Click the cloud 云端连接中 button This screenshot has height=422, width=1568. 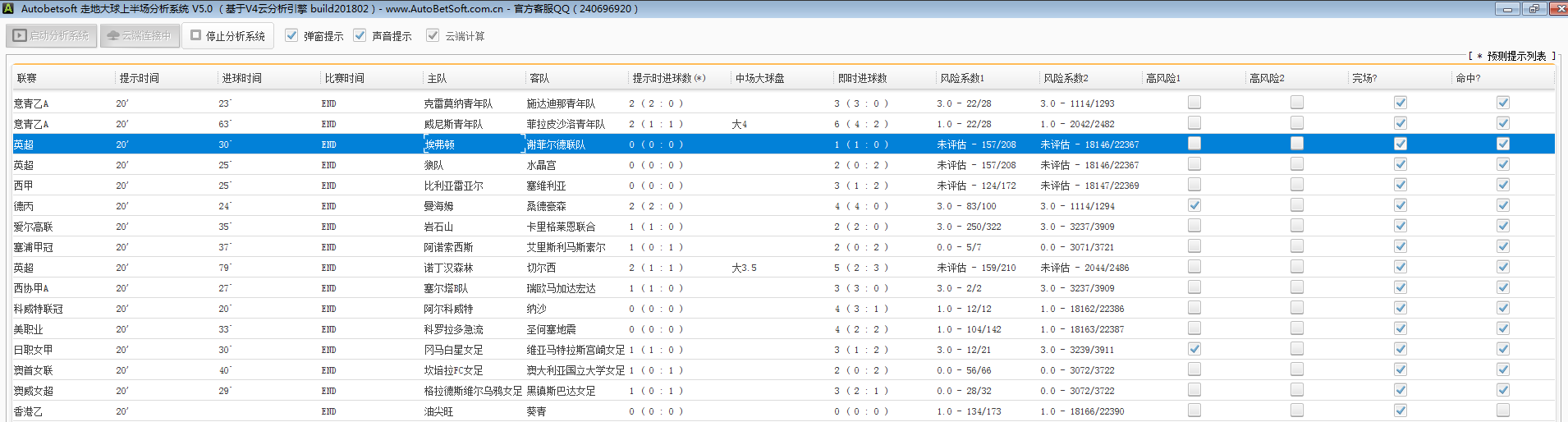140,36
